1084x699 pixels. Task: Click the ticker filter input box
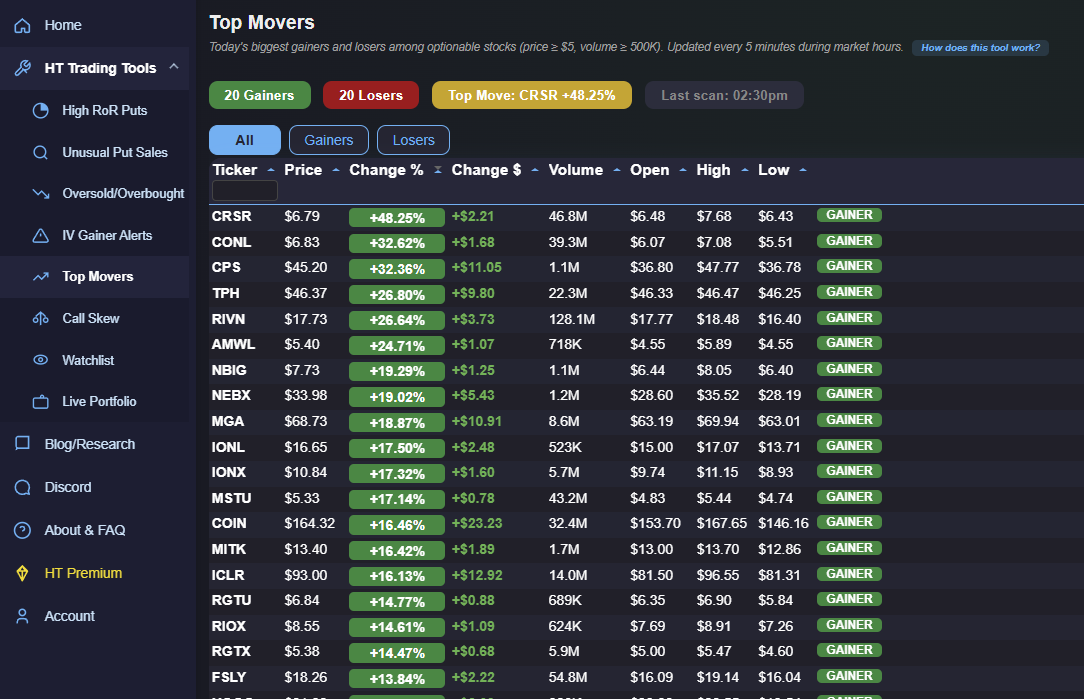click(x=243, y=190)
